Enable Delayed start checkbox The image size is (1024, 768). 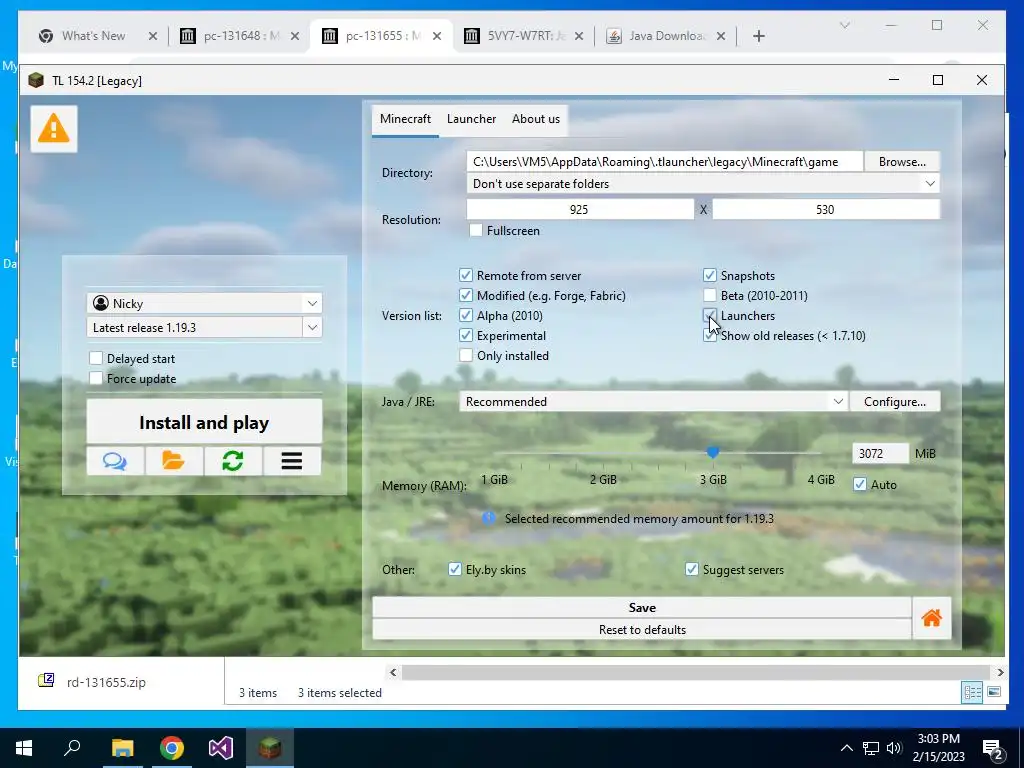96,359
